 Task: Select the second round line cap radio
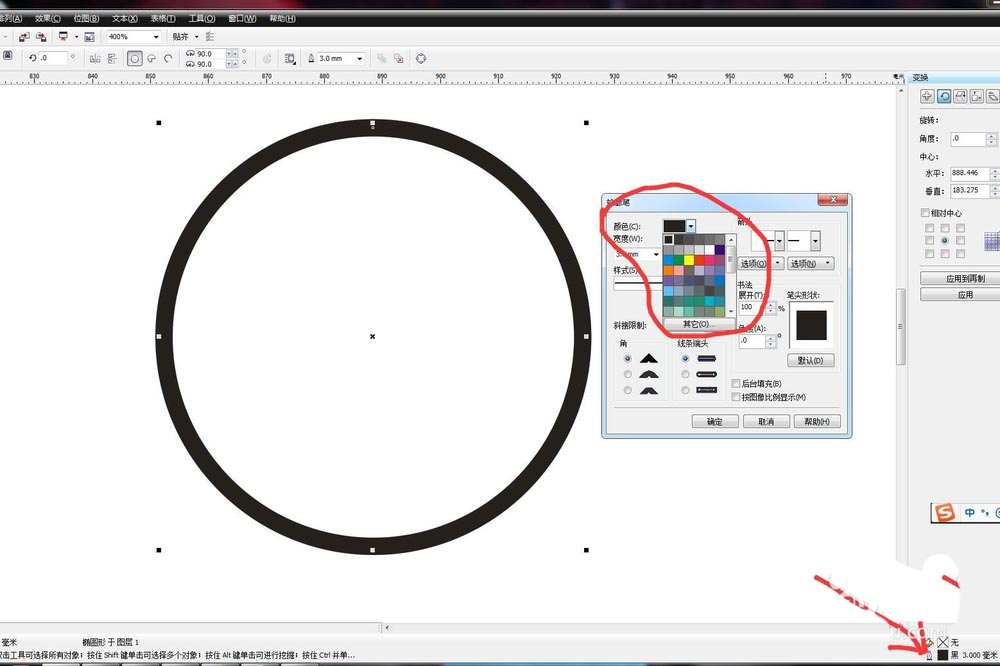[685, 374]
